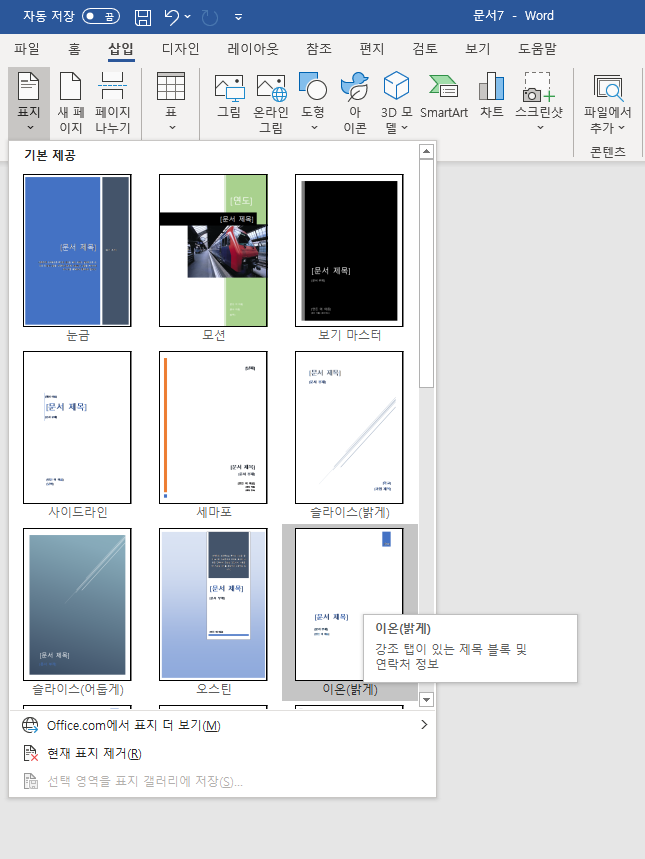
Task: Choose the 슬라이스(밝게) cover thumbnail
Action: (x=349, y=427)
